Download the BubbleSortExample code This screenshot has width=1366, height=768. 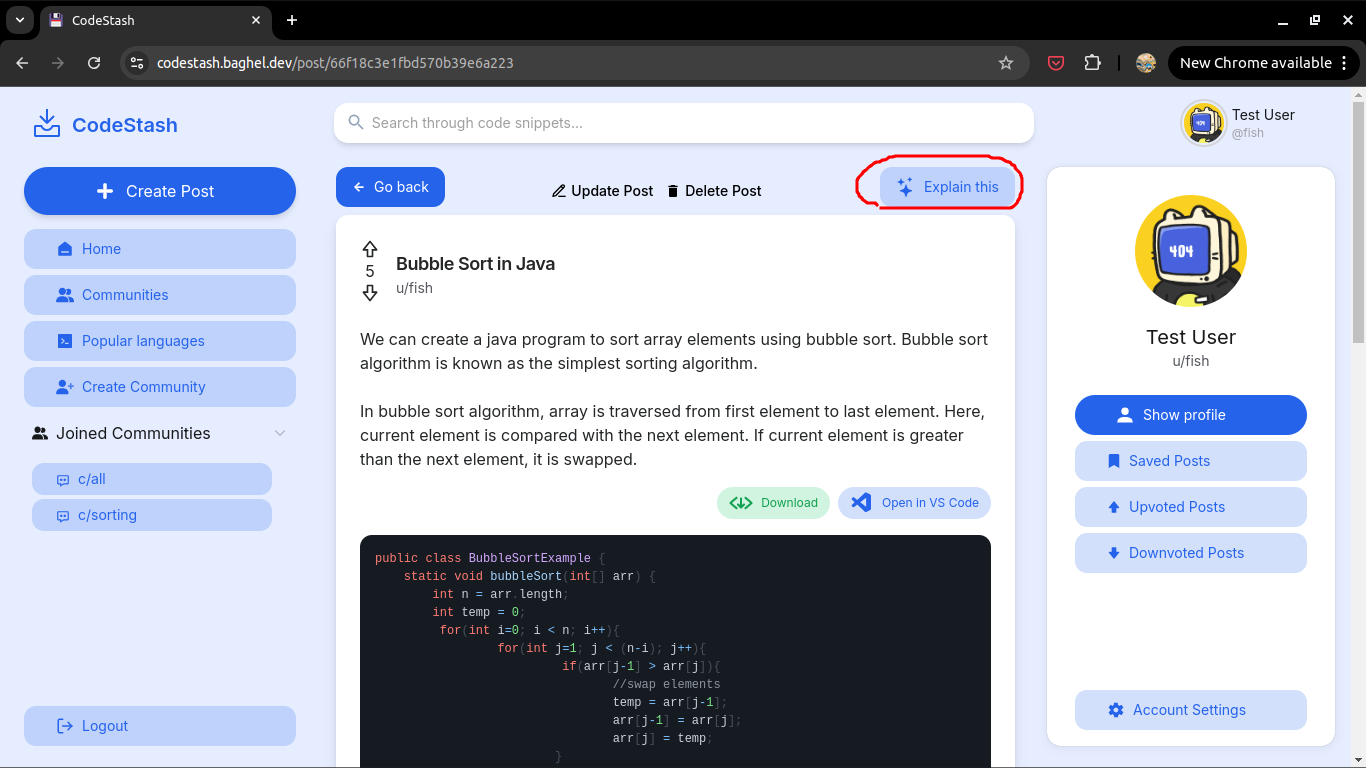coord(773,502)
